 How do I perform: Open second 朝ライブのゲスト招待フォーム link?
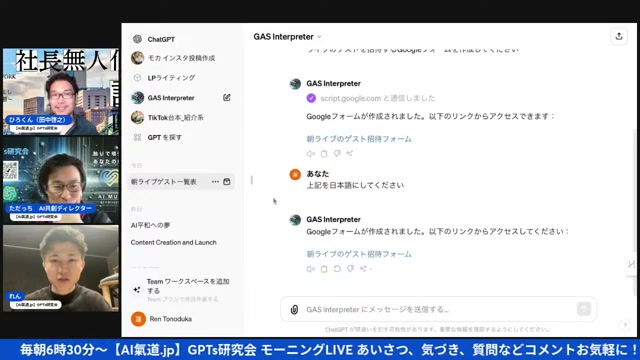[x=359, y=254]
